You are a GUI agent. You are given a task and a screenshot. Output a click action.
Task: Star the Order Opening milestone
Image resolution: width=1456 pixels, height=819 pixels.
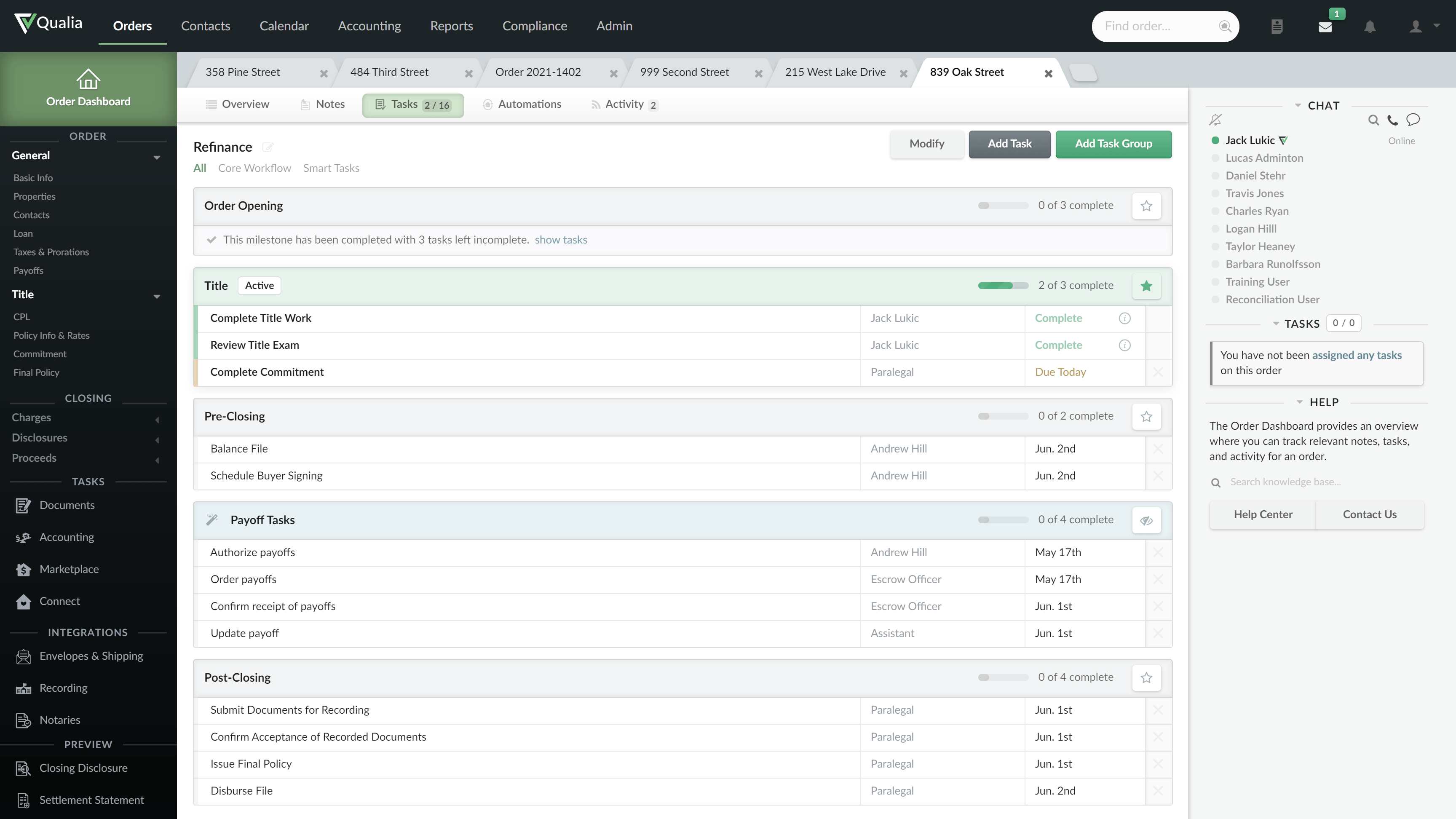click(1146, 206)
